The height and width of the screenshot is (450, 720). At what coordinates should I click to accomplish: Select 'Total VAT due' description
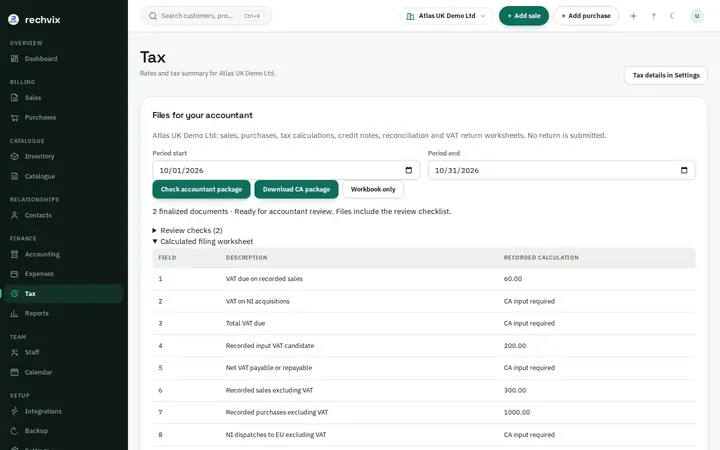[245, 324]
